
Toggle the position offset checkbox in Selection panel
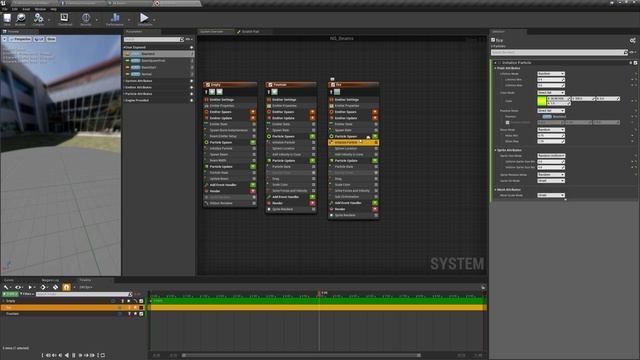pos(507,122)
